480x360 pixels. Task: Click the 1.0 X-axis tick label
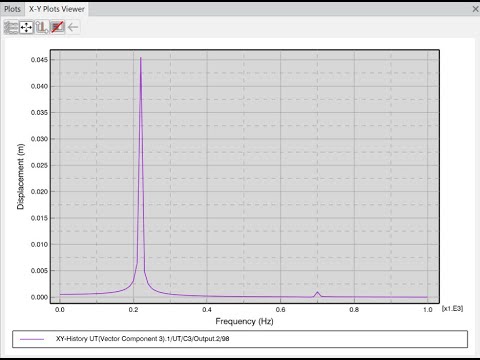click(x=428, y=310)
